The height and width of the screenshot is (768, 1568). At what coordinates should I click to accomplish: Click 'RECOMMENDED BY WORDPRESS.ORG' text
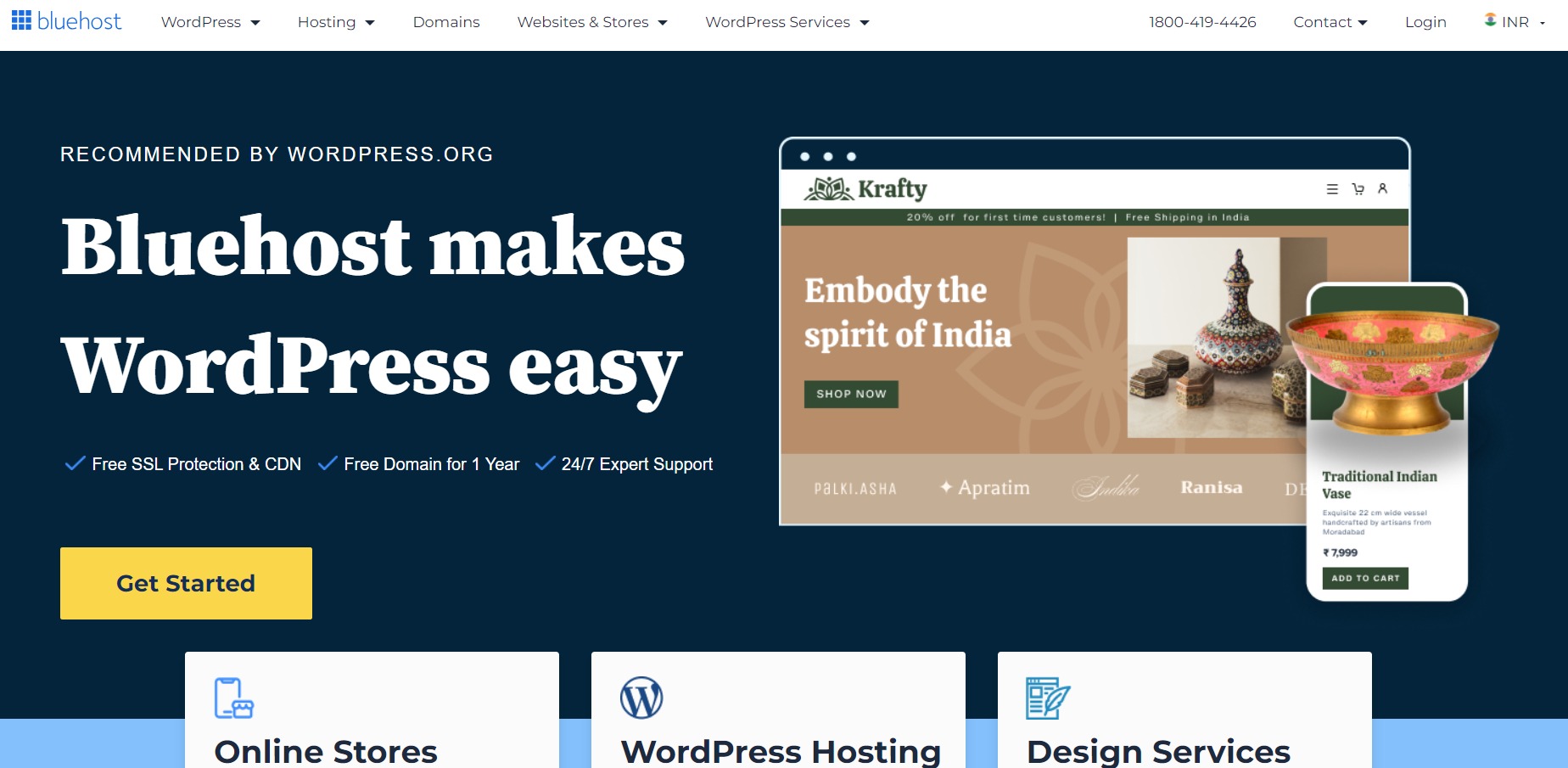click(x=277, y=154)
